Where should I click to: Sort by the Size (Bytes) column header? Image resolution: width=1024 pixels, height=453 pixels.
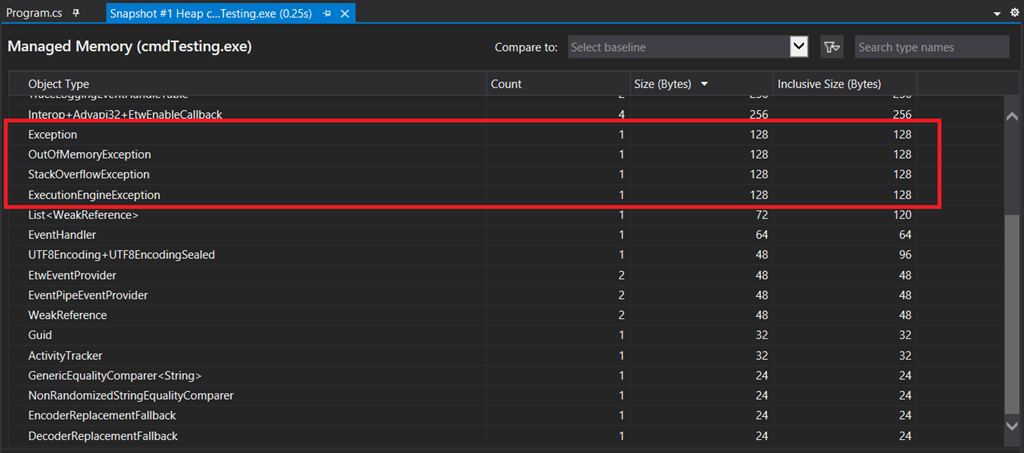tap(701, 84)
